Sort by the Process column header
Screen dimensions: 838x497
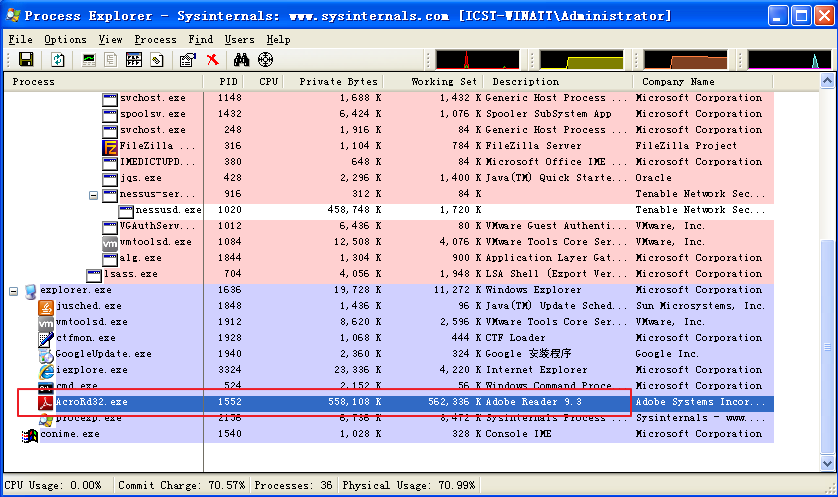[104, 82]
